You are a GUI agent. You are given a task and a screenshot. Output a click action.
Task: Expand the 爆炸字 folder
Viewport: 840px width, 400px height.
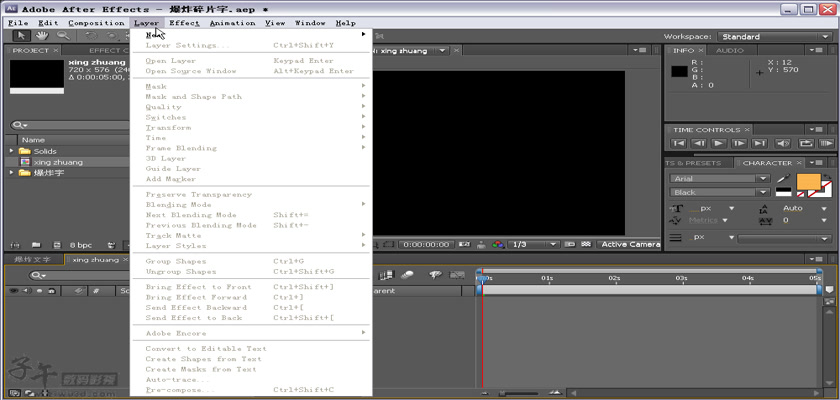(11, 172)
